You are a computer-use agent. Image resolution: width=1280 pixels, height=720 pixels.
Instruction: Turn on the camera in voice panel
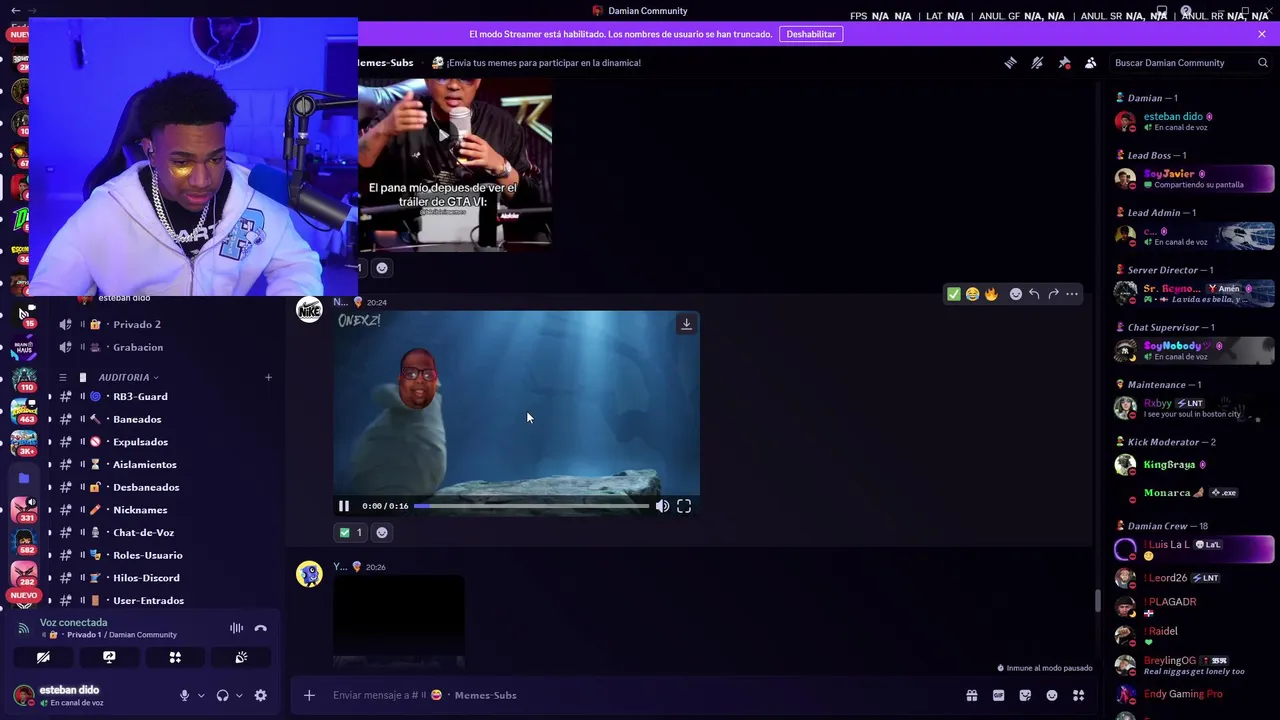coord(43,658)
